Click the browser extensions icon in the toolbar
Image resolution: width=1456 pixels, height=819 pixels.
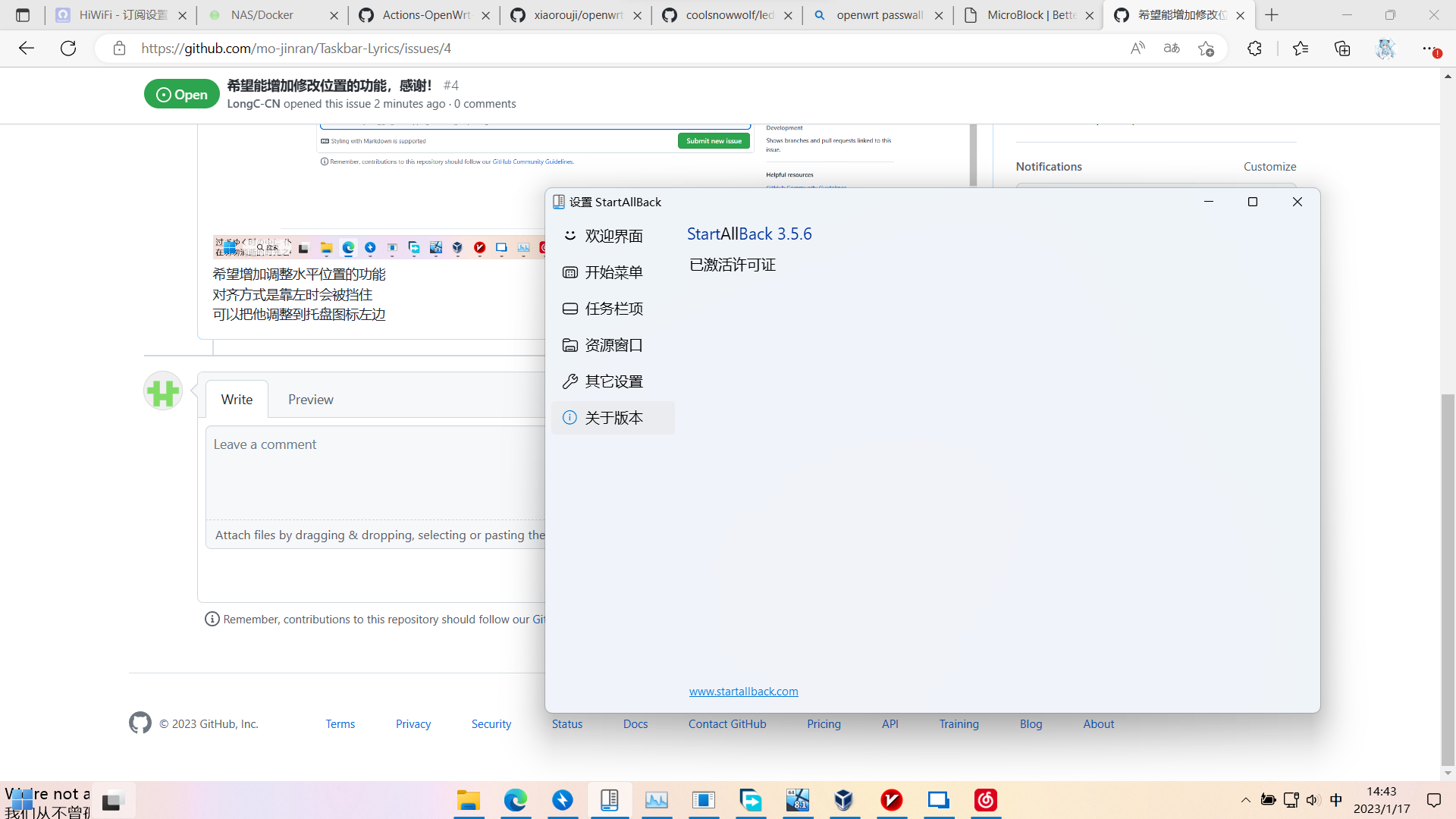[x=1255, y=48]
